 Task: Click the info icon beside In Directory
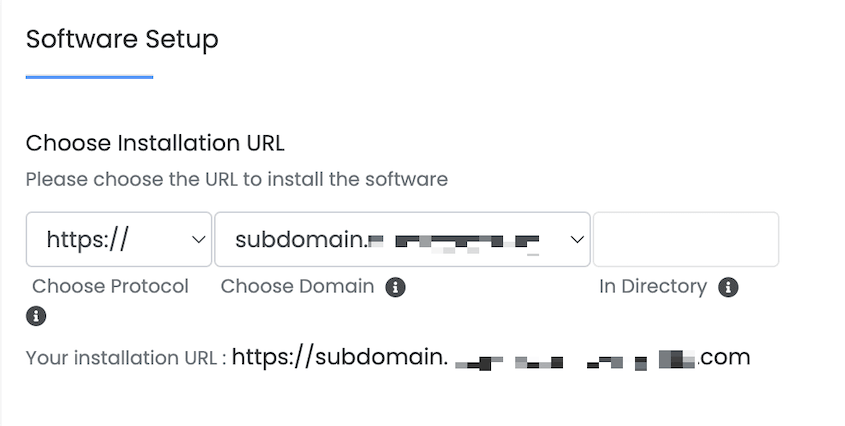(x=728, y=287)
